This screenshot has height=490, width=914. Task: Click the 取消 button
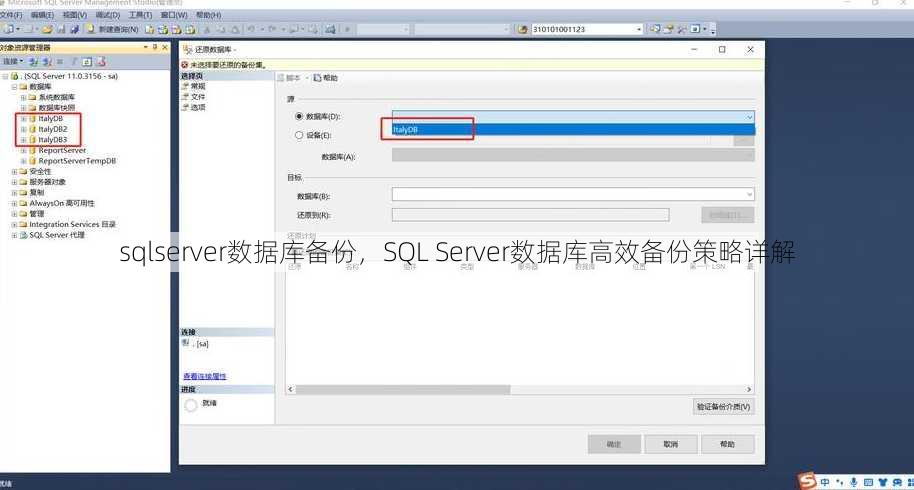[x=670, y=444]
